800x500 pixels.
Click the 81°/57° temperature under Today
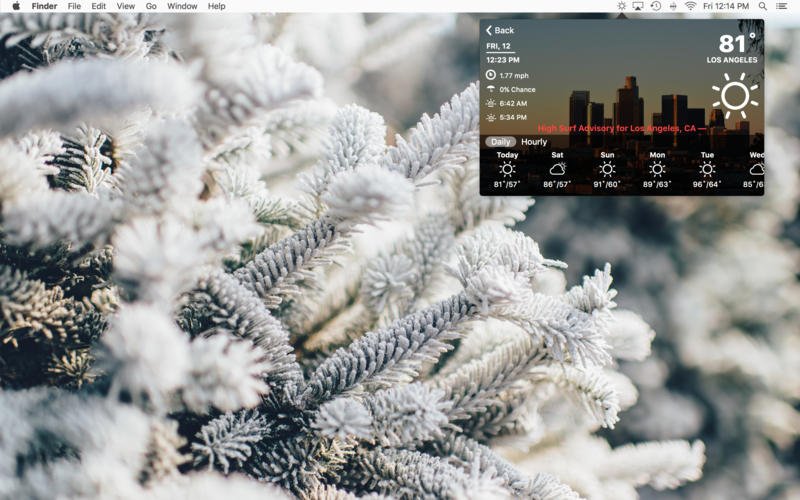point(507,184)
